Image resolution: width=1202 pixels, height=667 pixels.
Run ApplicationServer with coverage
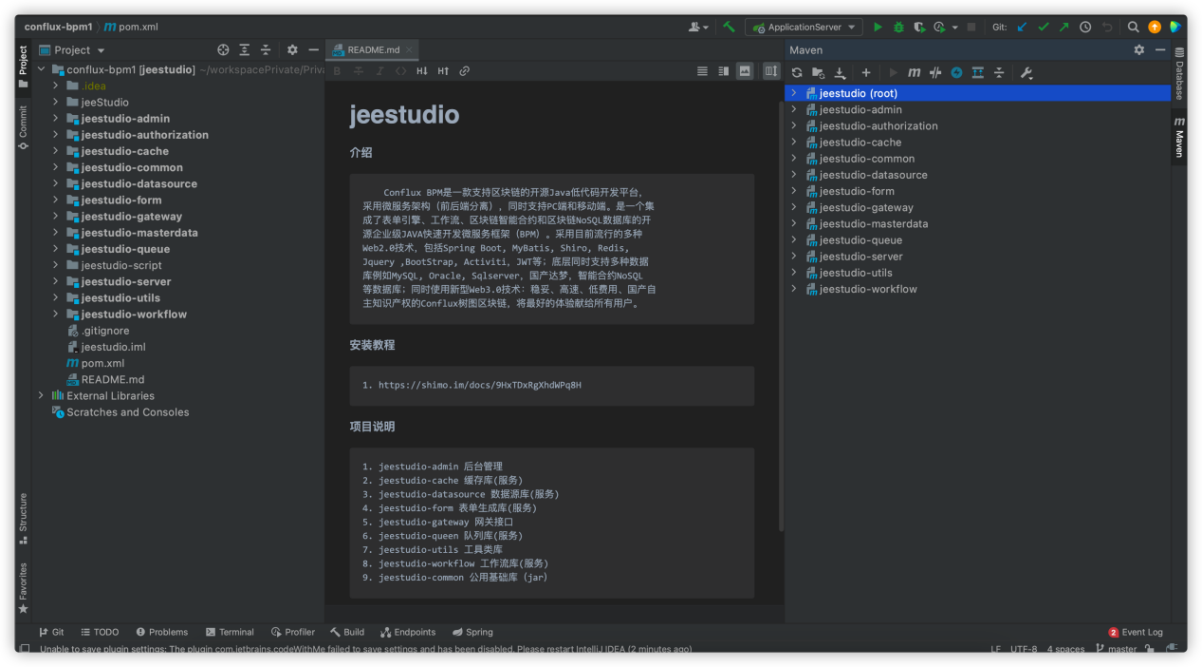(919, 27)
